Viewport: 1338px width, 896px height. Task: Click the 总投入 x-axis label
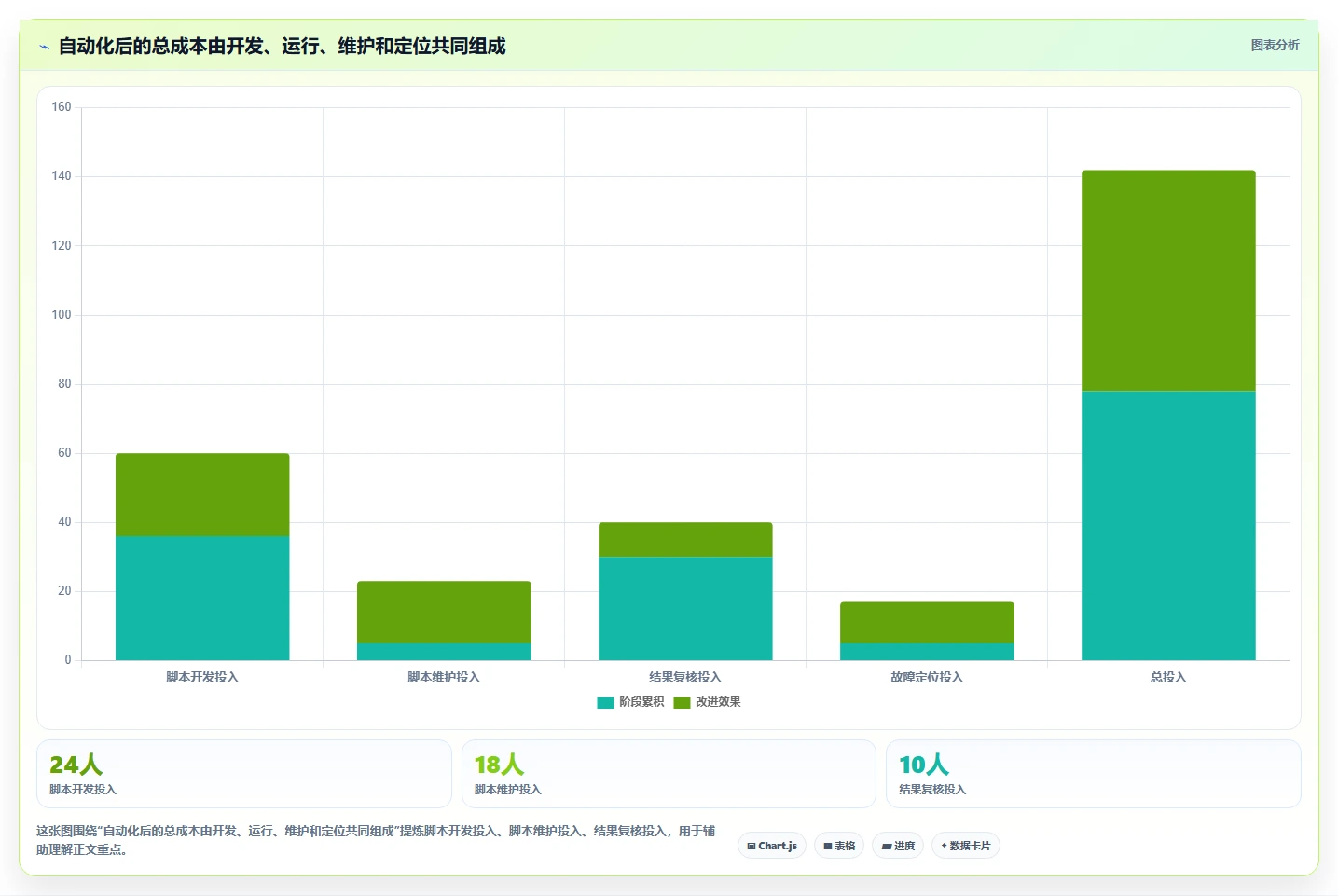click(x=1168, y=677)
